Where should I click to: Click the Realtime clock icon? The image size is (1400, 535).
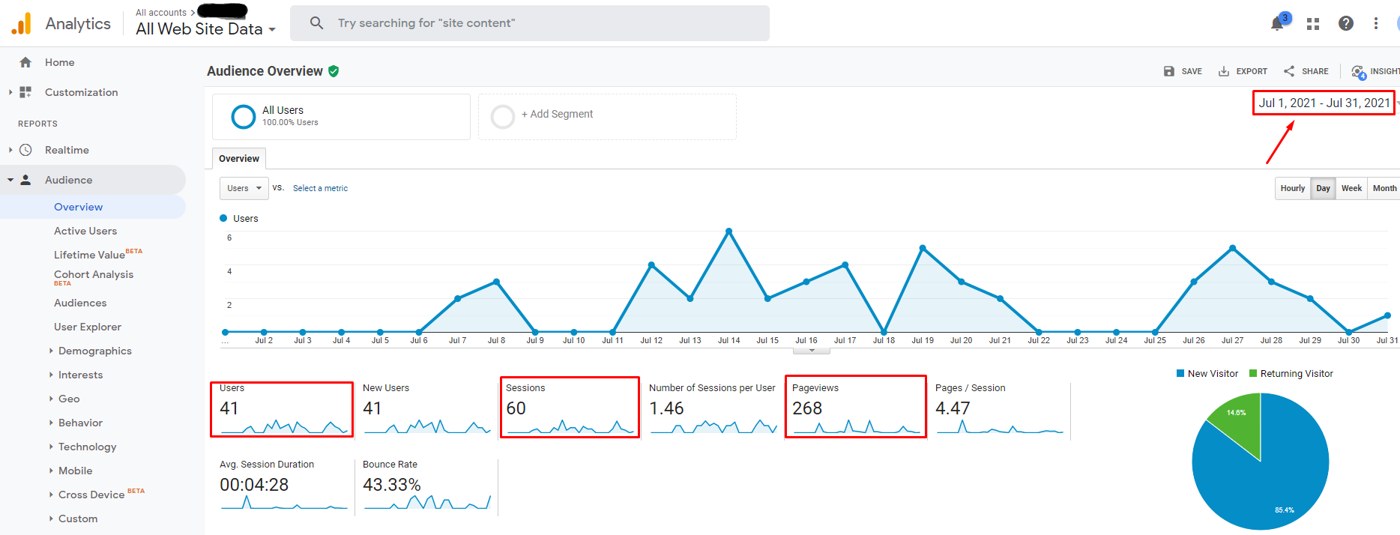click(x=26, y=150)
